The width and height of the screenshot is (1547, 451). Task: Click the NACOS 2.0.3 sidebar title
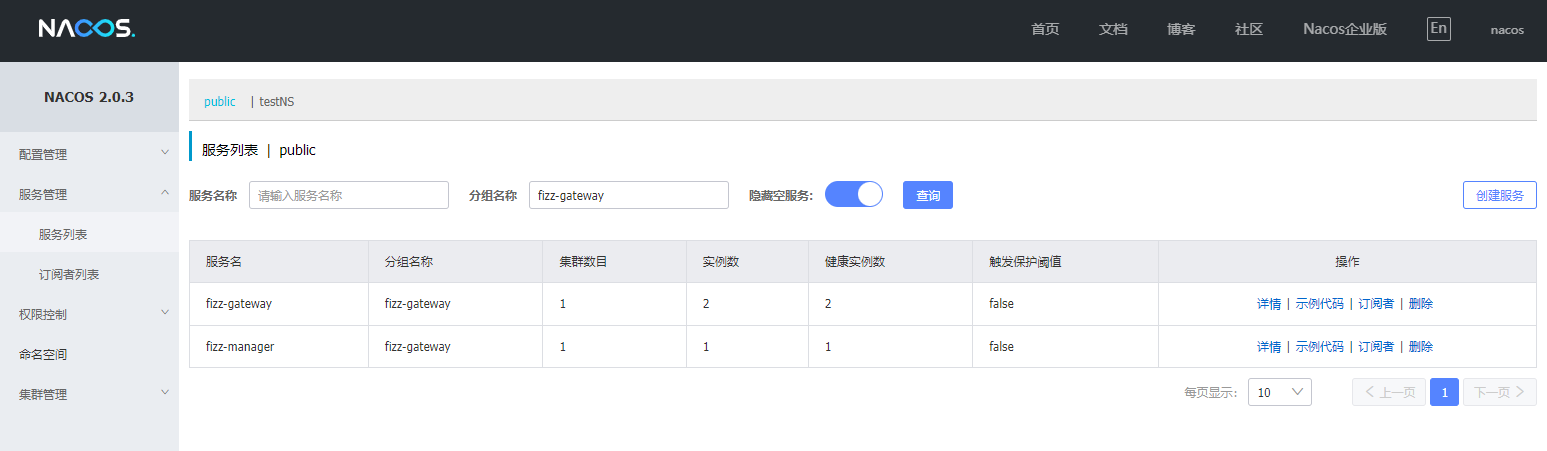[x=89, y=97]
